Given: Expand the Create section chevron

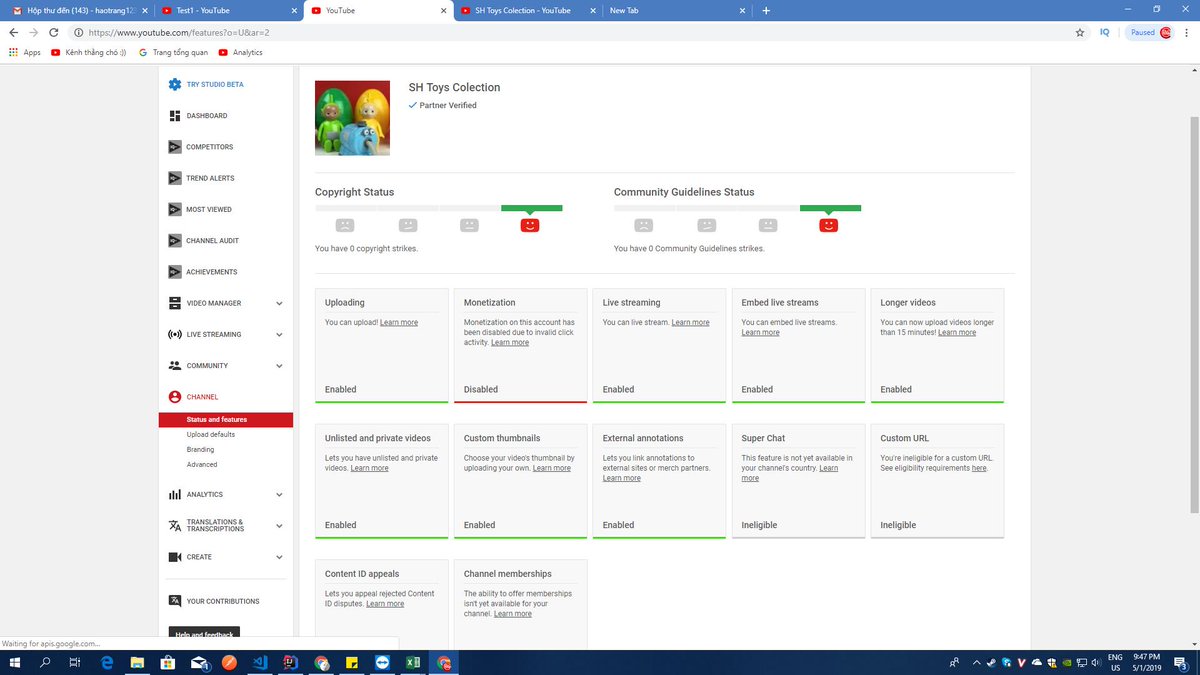Looking at the screenshot, I should (x=279, y=557).
